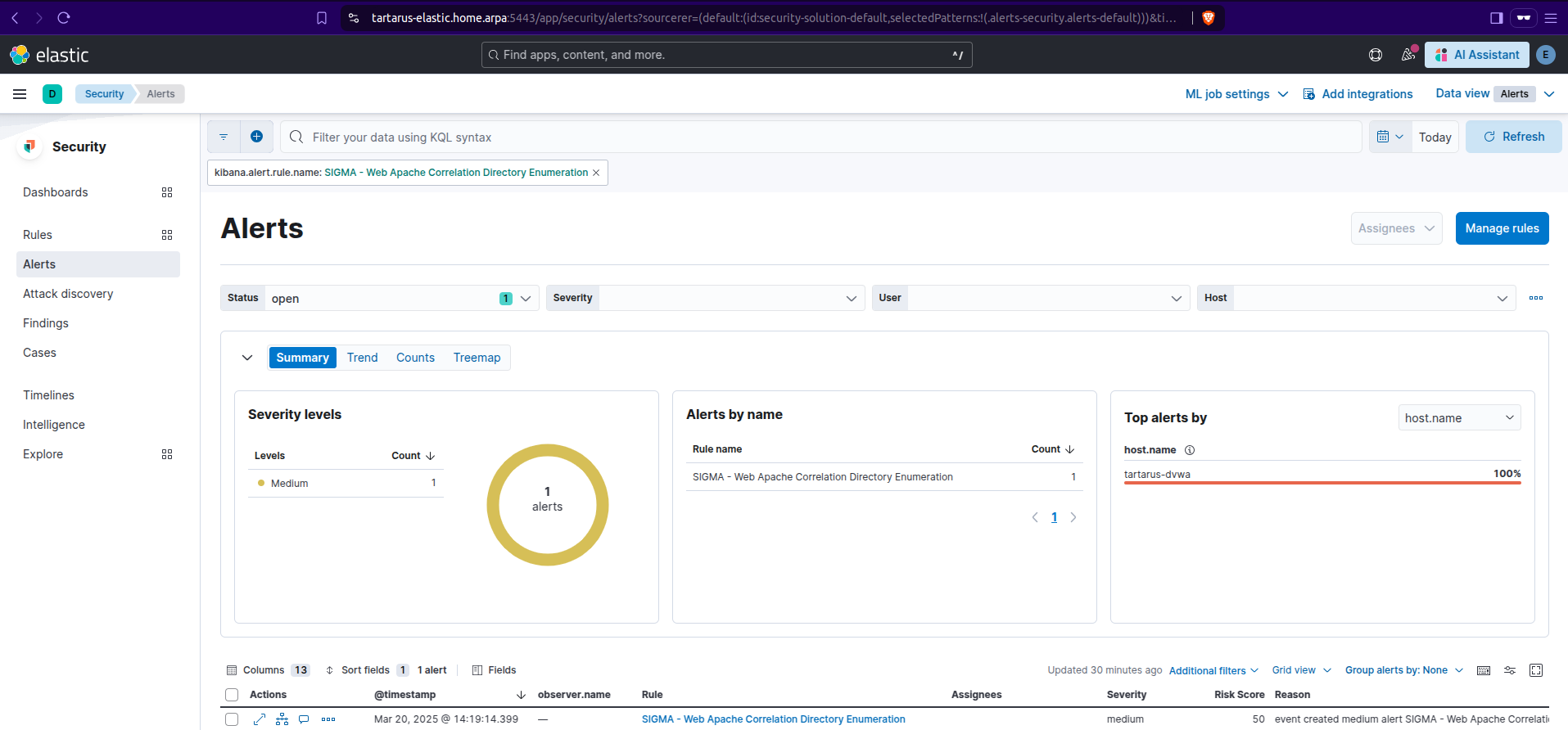Tick the checkbox for the first alert row
Viewport: 1568px width, 730px height.
232,719
